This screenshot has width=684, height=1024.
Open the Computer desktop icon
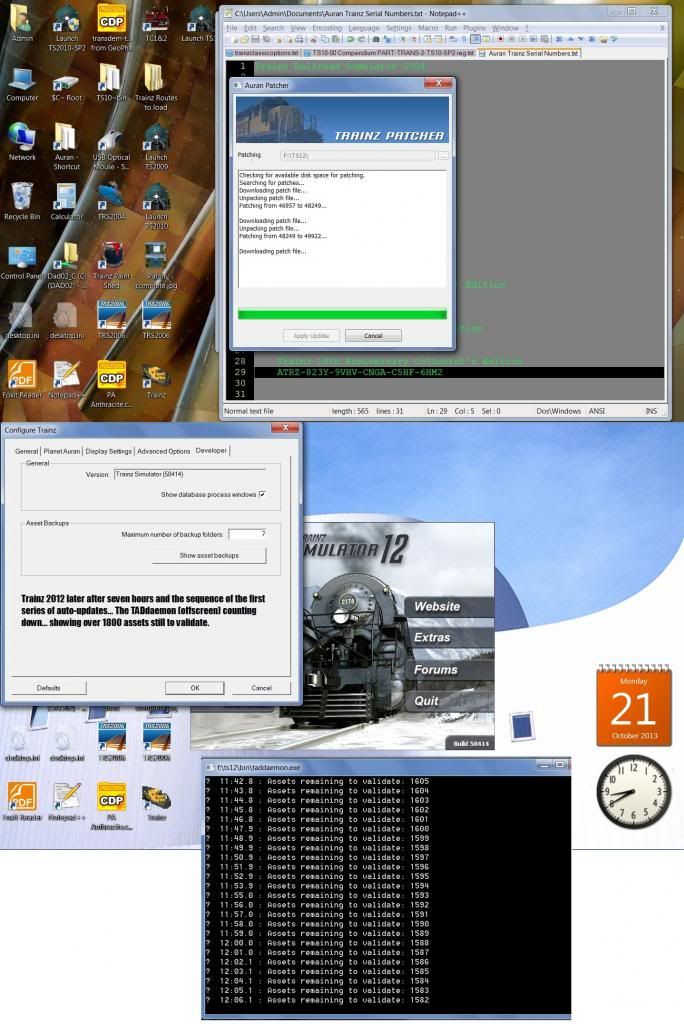(x=22, y=84)
